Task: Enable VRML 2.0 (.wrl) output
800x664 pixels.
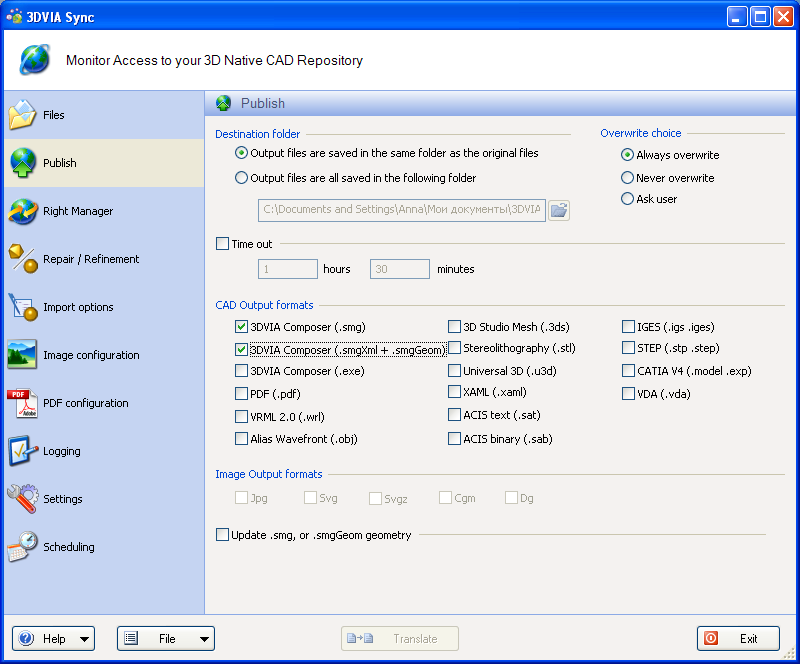Action: [241, 416]
